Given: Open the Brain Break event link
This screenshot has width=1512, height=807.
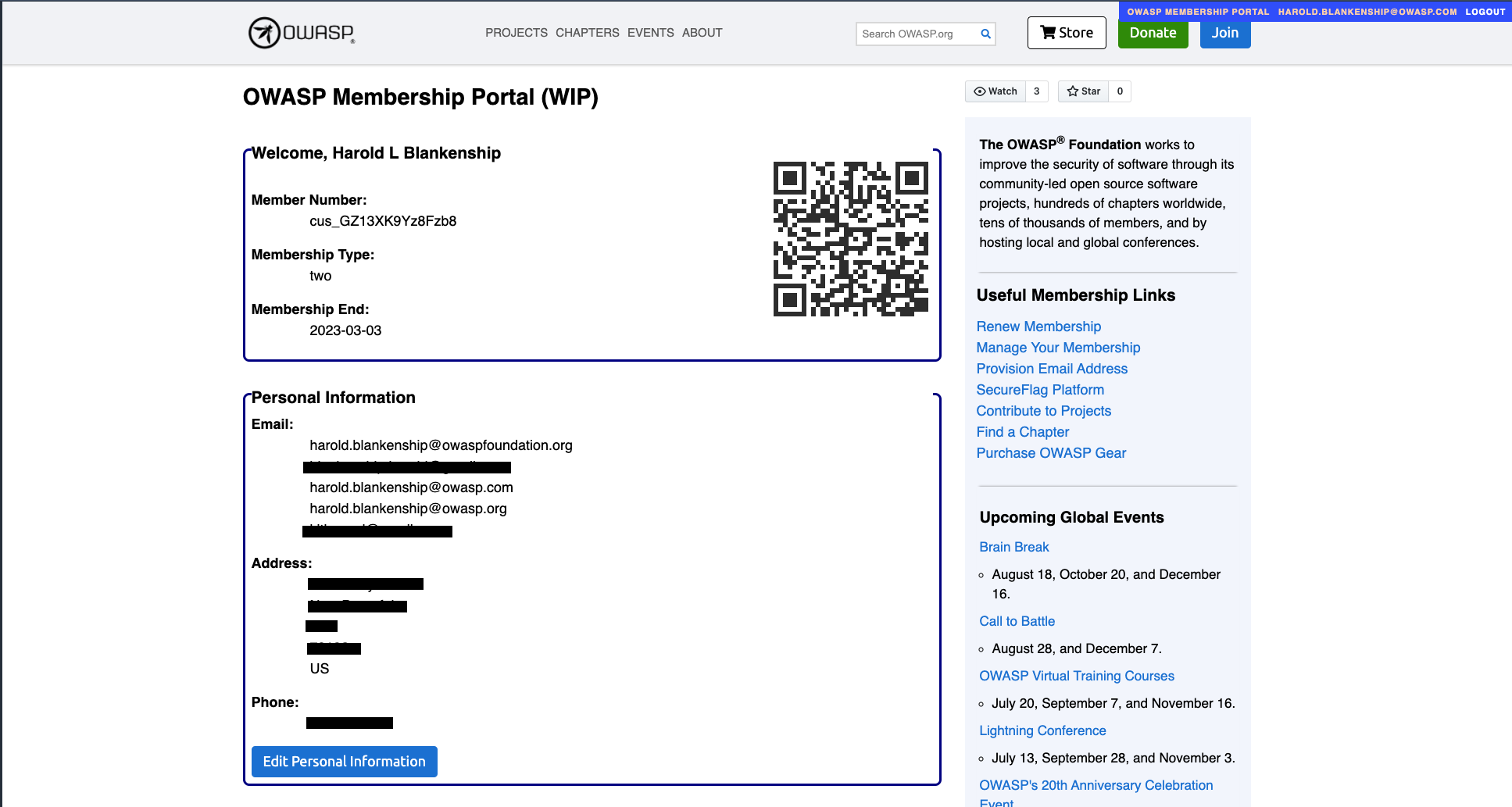Looking at the screenshot, I should pos(1014,547).
